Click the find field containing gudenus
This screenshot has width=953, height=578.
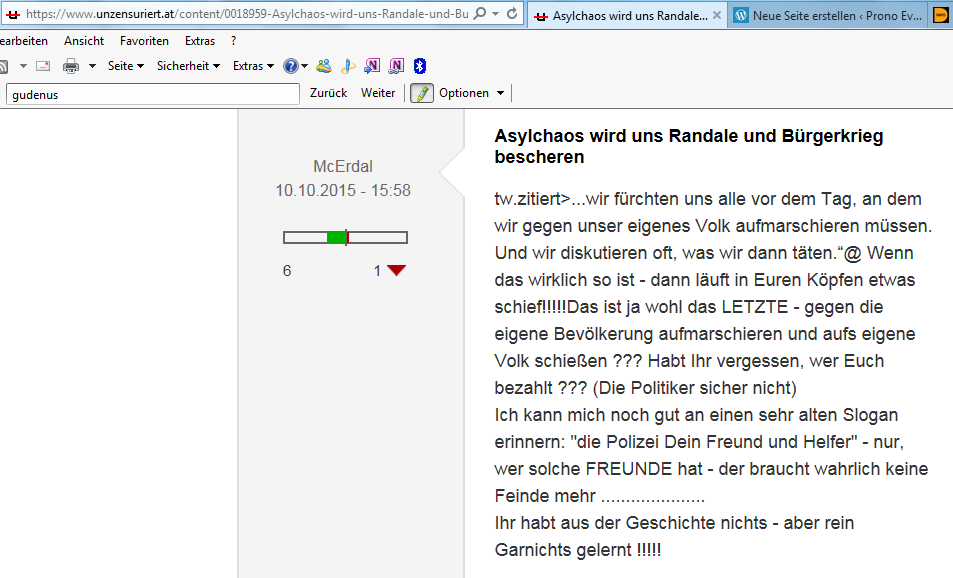pos(153,93)
